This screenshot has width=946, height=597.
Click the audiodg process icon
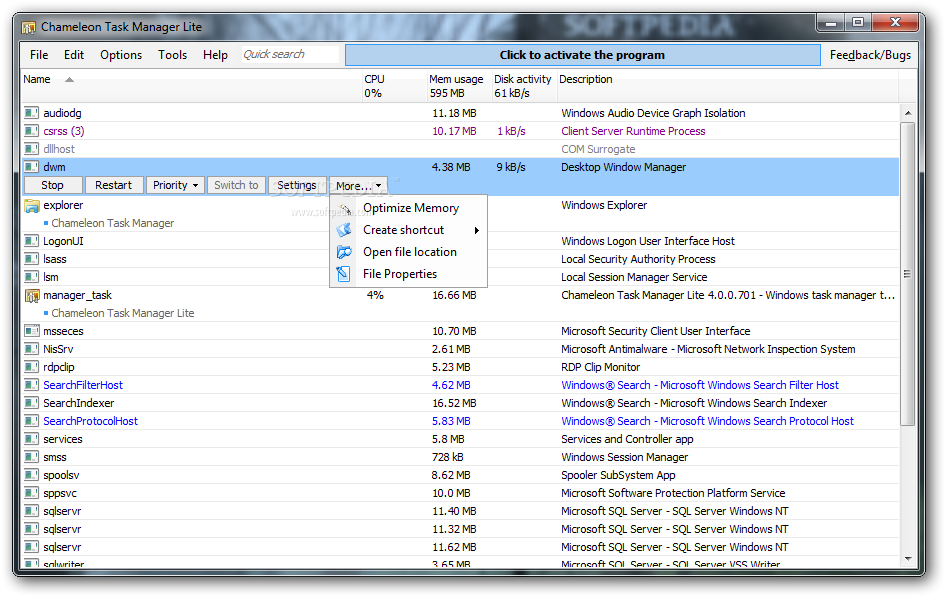[31, 113]
